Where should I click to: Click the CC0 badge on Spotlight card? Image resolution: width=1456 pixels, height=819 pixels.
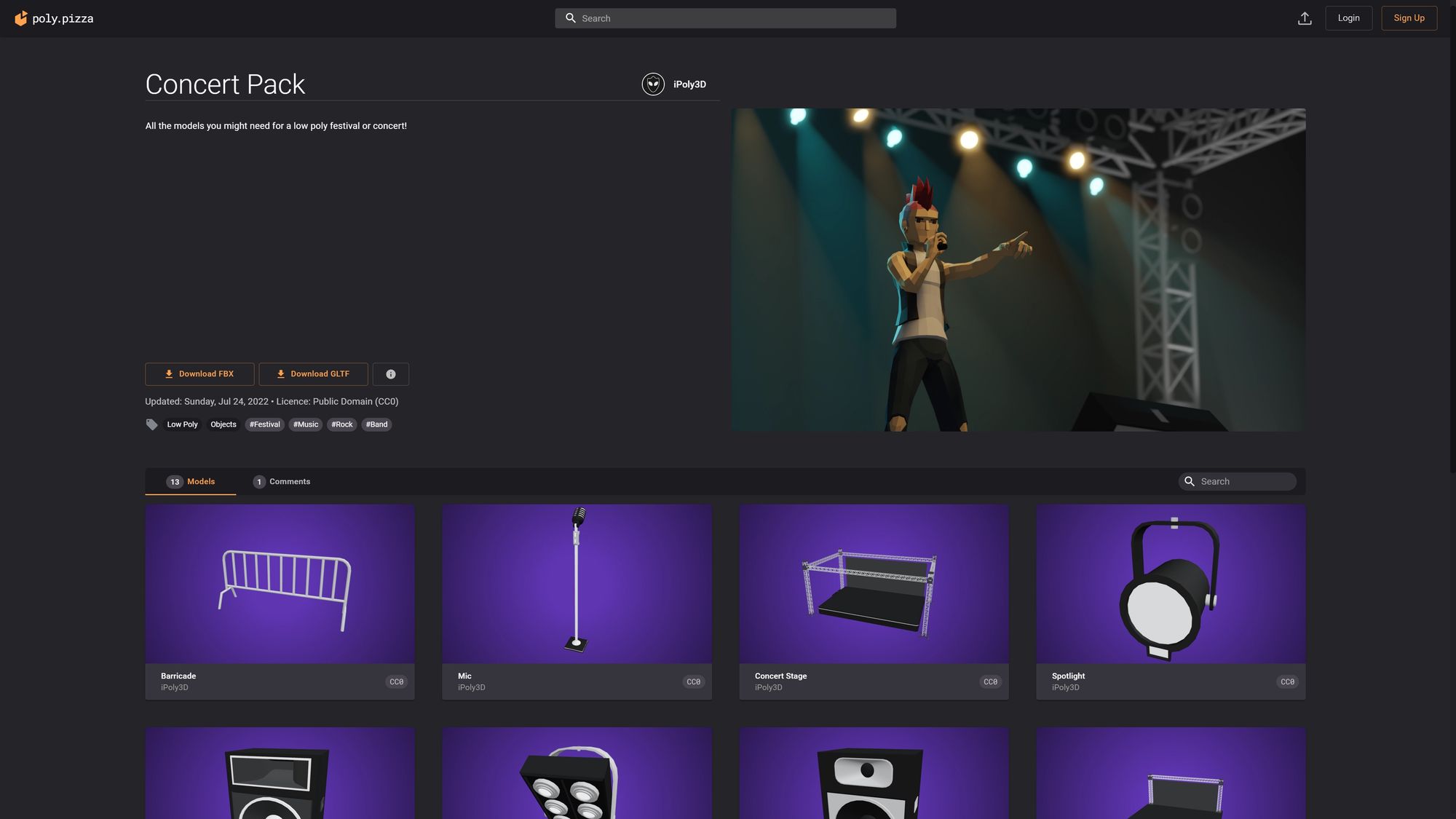pyautogui.click(x=1287, y=682)
